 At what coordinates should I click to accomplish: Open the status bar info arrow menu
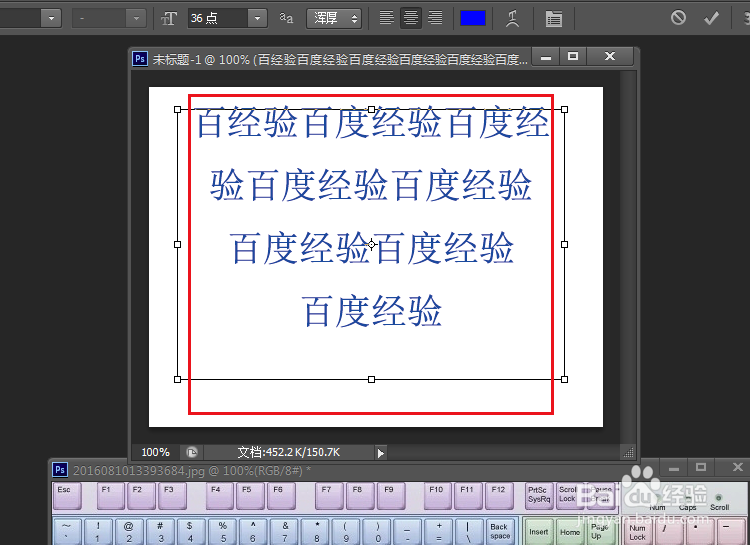(381, 453)
